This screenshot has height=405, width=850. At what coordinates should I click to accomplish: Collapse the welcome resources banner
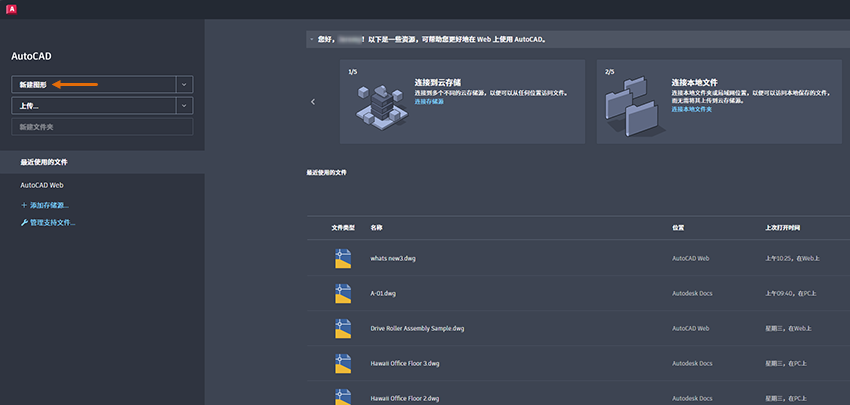coord(312,40)
